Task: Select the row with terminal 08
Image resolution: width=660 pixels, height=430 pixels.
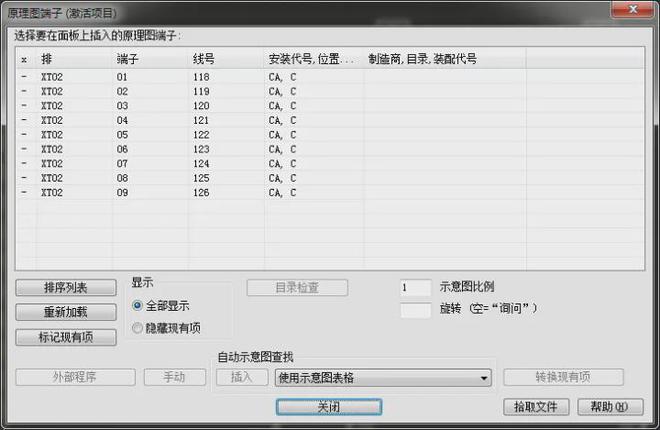Action: (330, 178)
